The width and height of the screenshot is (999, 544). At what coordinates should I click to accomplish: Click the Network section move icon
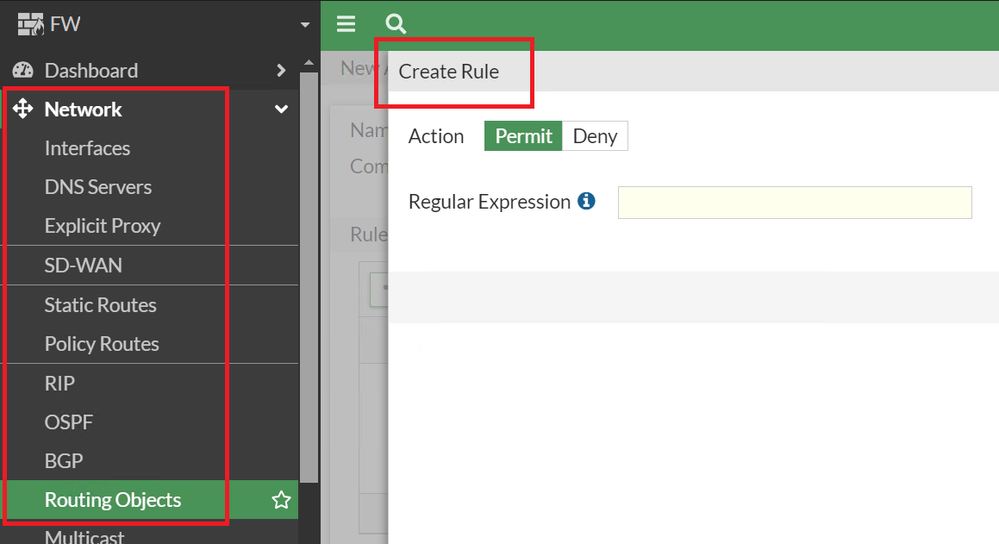tap(23, 109)
